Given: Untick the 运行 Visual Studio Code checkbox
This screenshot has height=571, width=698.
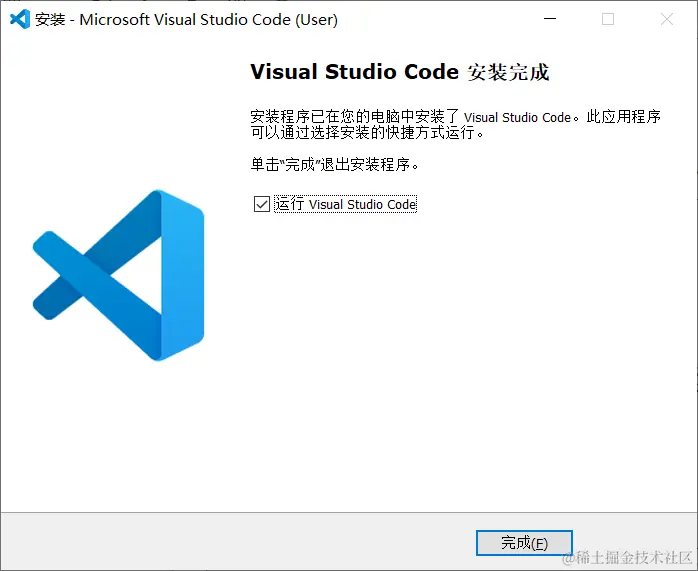Looking at the screenshot, I should [x=262, y=204].
